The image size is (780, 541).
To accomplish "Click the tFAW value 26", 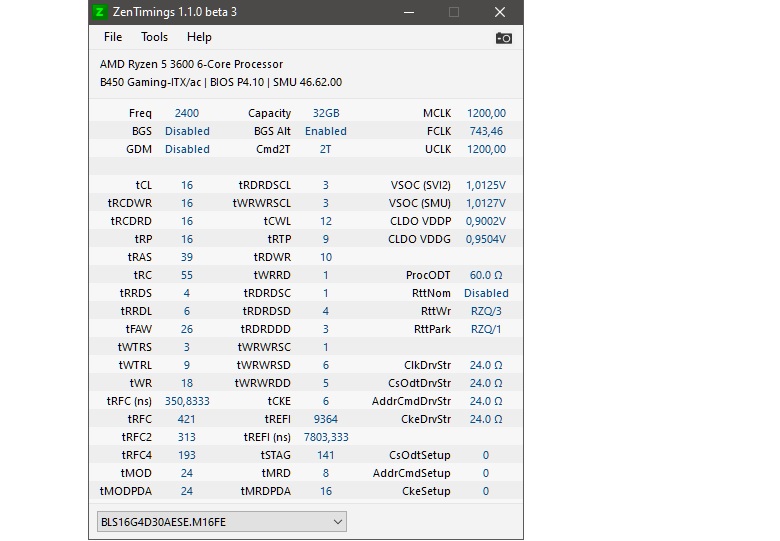I will click(x=187, y=329).
